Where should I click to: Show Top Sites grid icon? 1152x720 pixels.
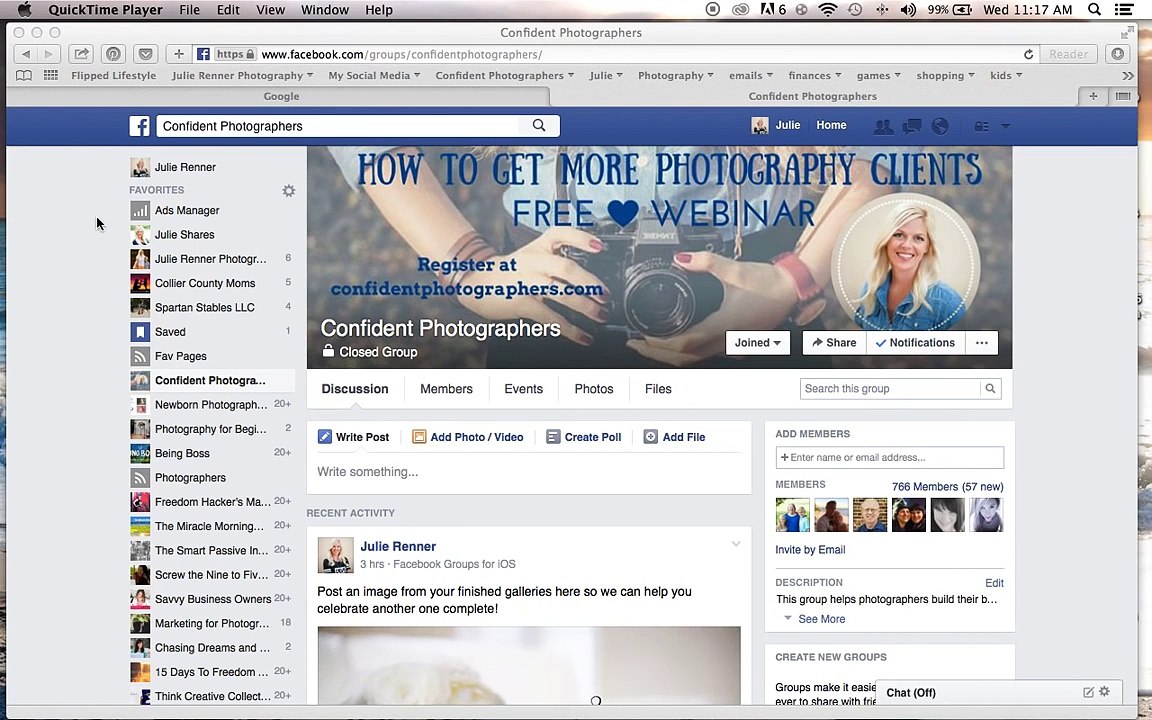(51, 75)
